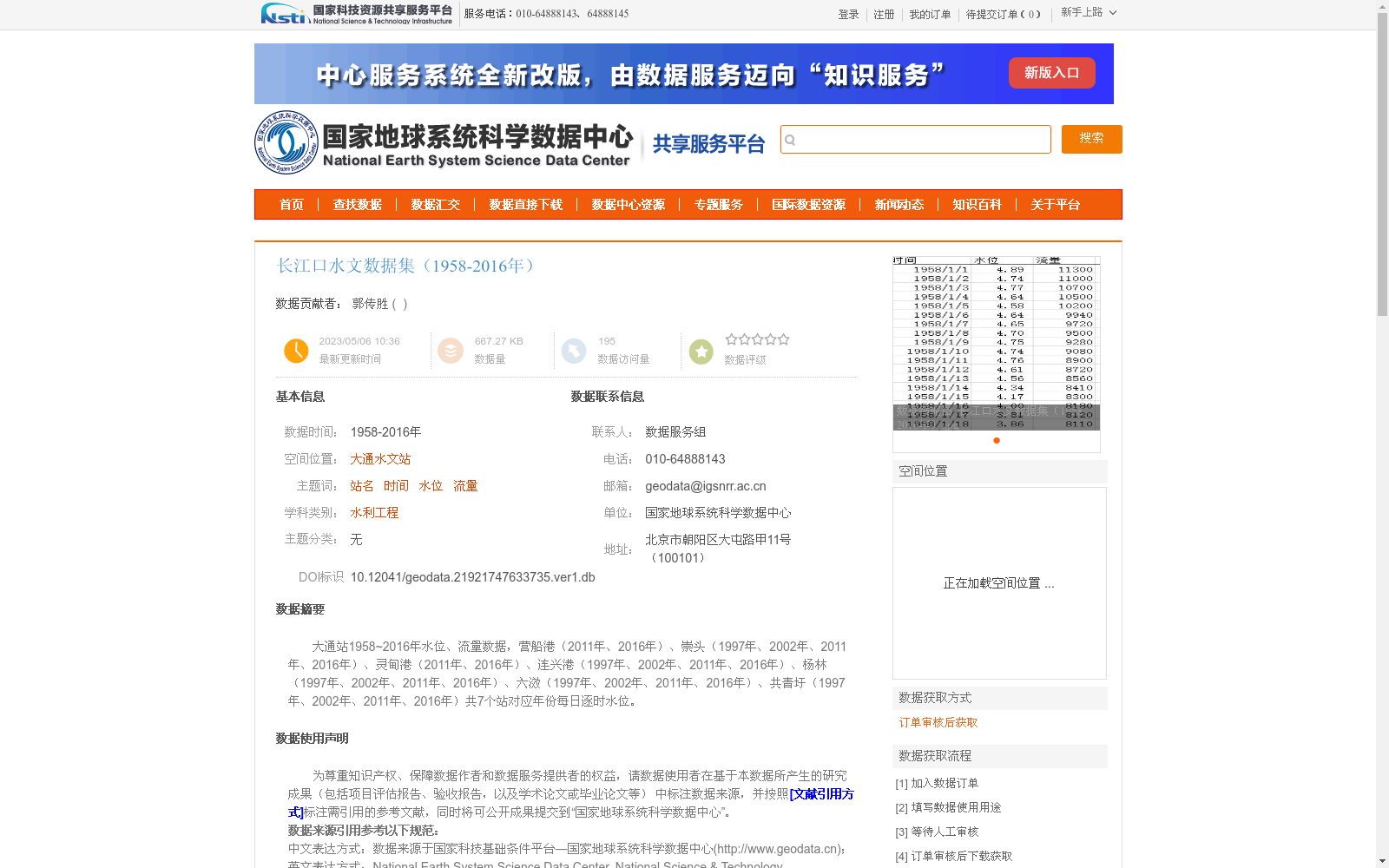Open the 专题服务 menu

[x=719, y=205]
